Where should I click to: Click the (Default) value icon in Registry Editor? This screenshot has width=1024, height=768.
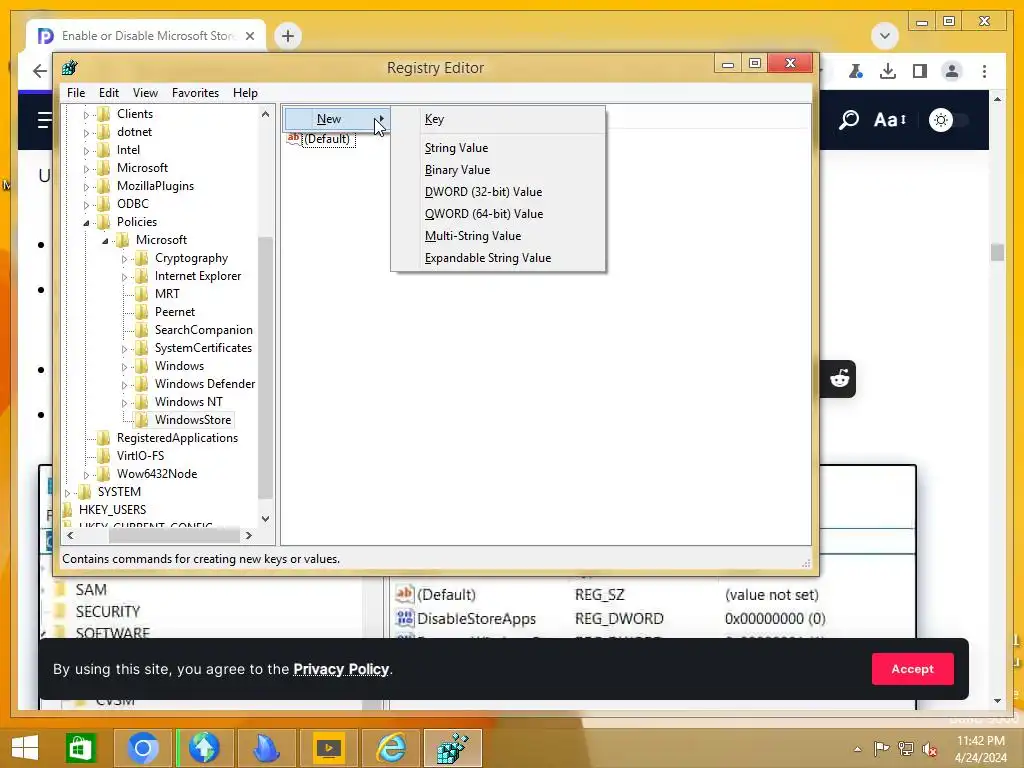pos(294,138)
